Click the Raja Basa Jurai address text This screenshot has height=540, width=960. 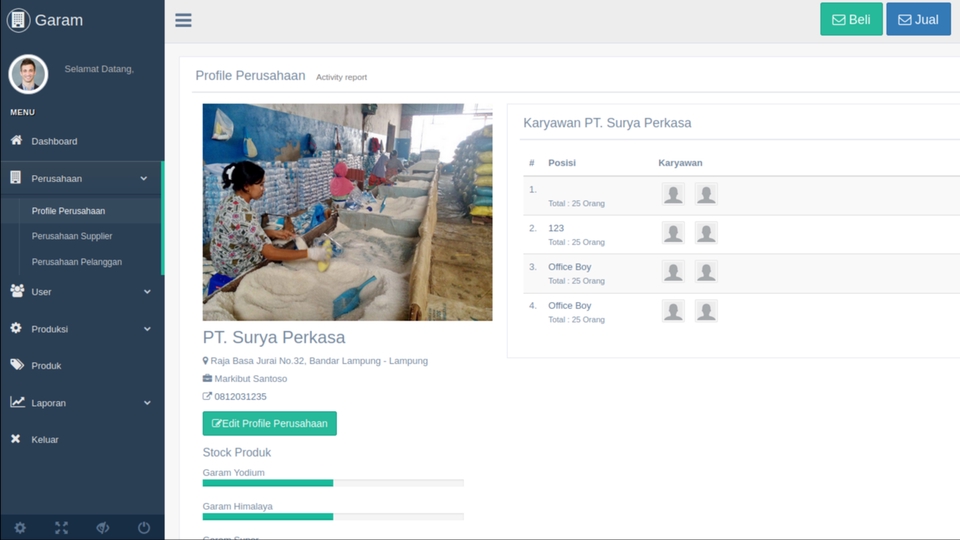[x=319, y=361]
